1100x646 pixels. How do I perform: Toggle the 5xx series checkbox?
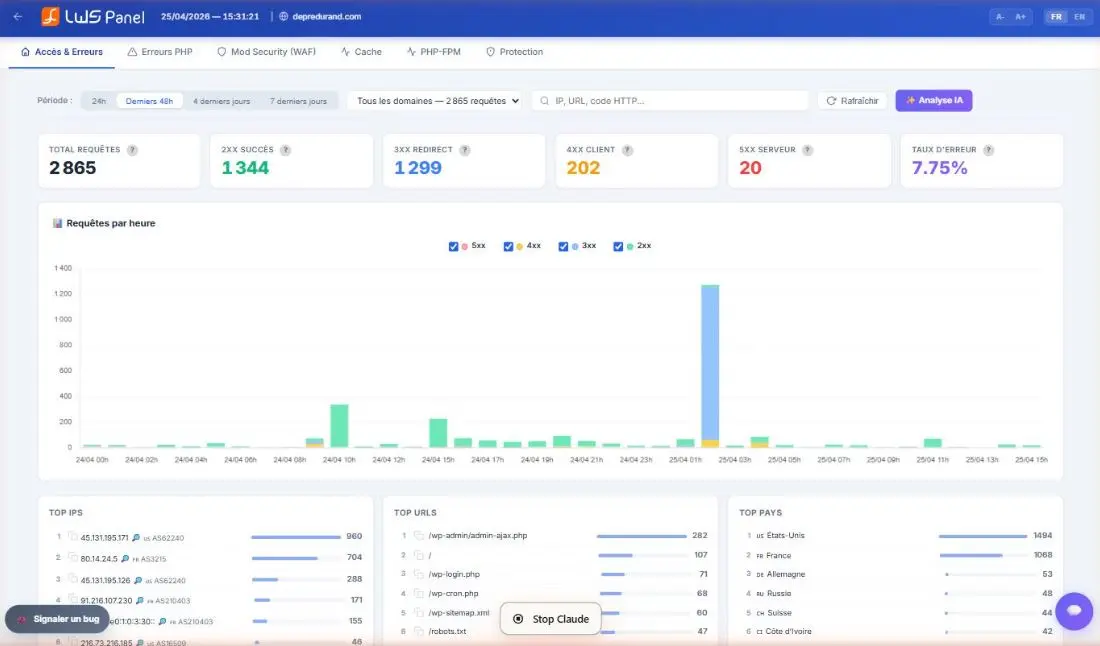[x=453, y=246]
